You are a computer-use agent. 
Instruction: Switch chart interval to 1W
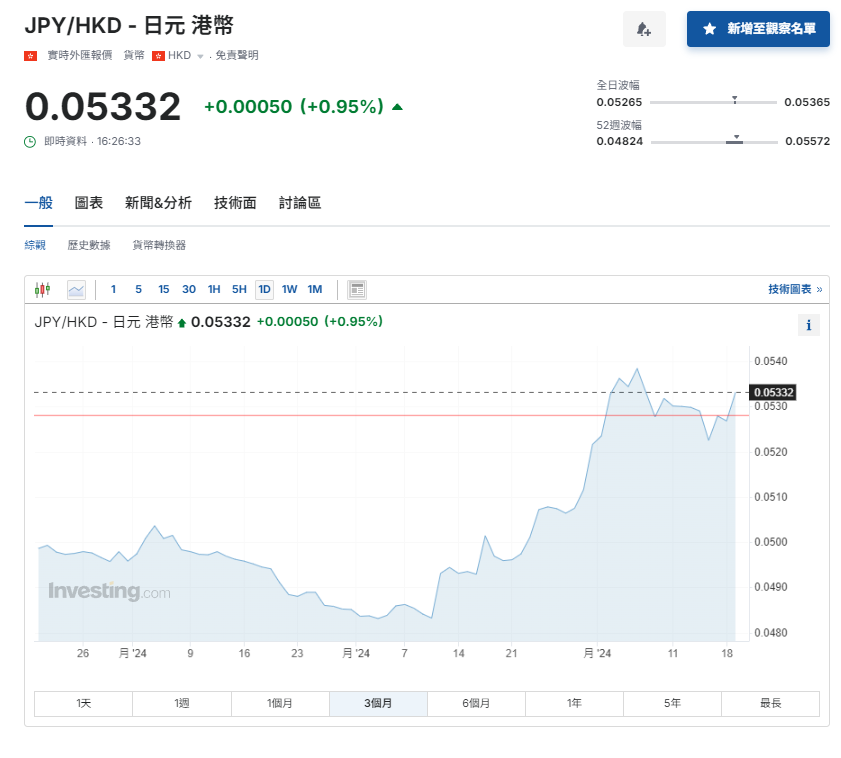pos(289,290)
